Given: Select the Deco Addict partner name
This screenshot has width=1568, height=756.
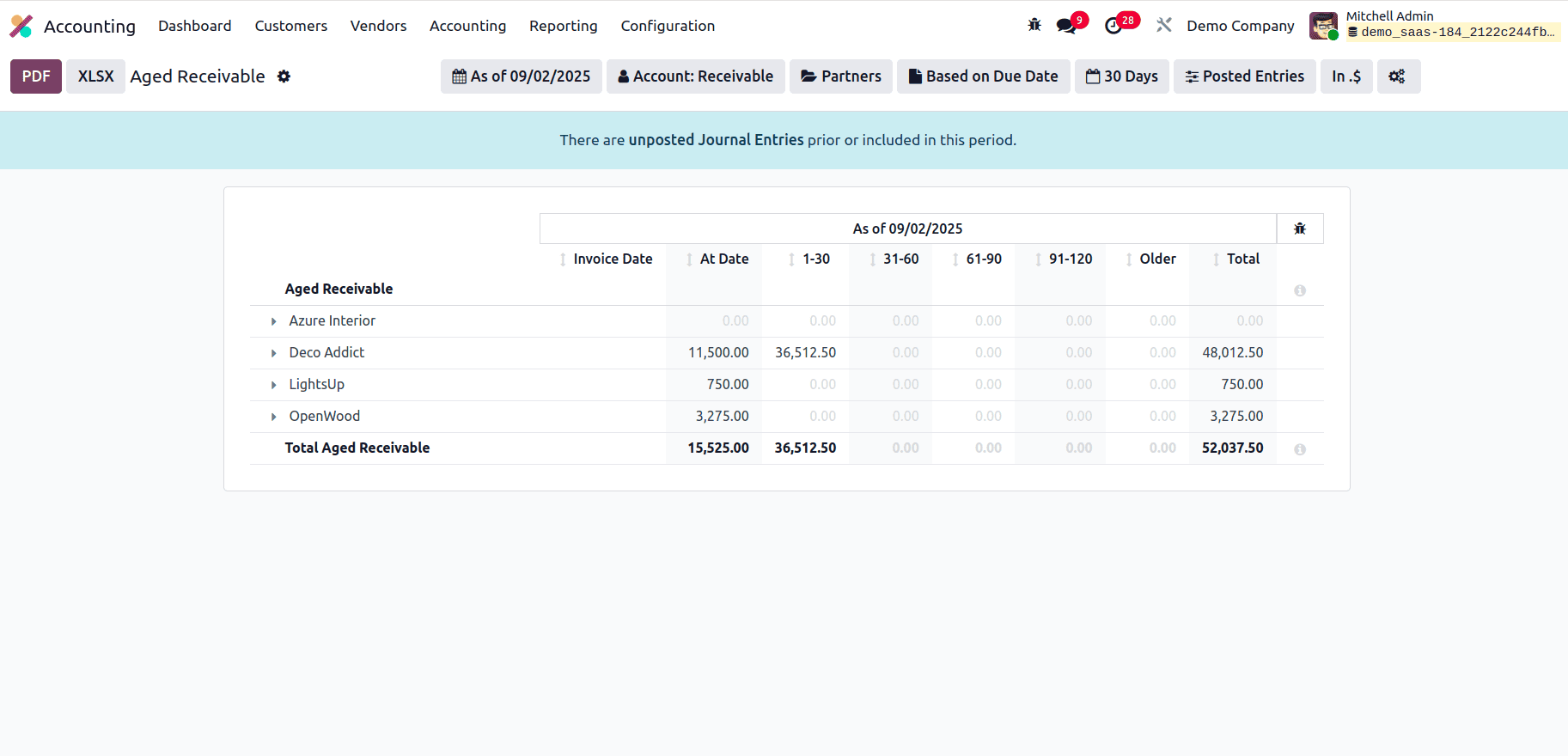Looking at the screenshot, I should (326, 353).
